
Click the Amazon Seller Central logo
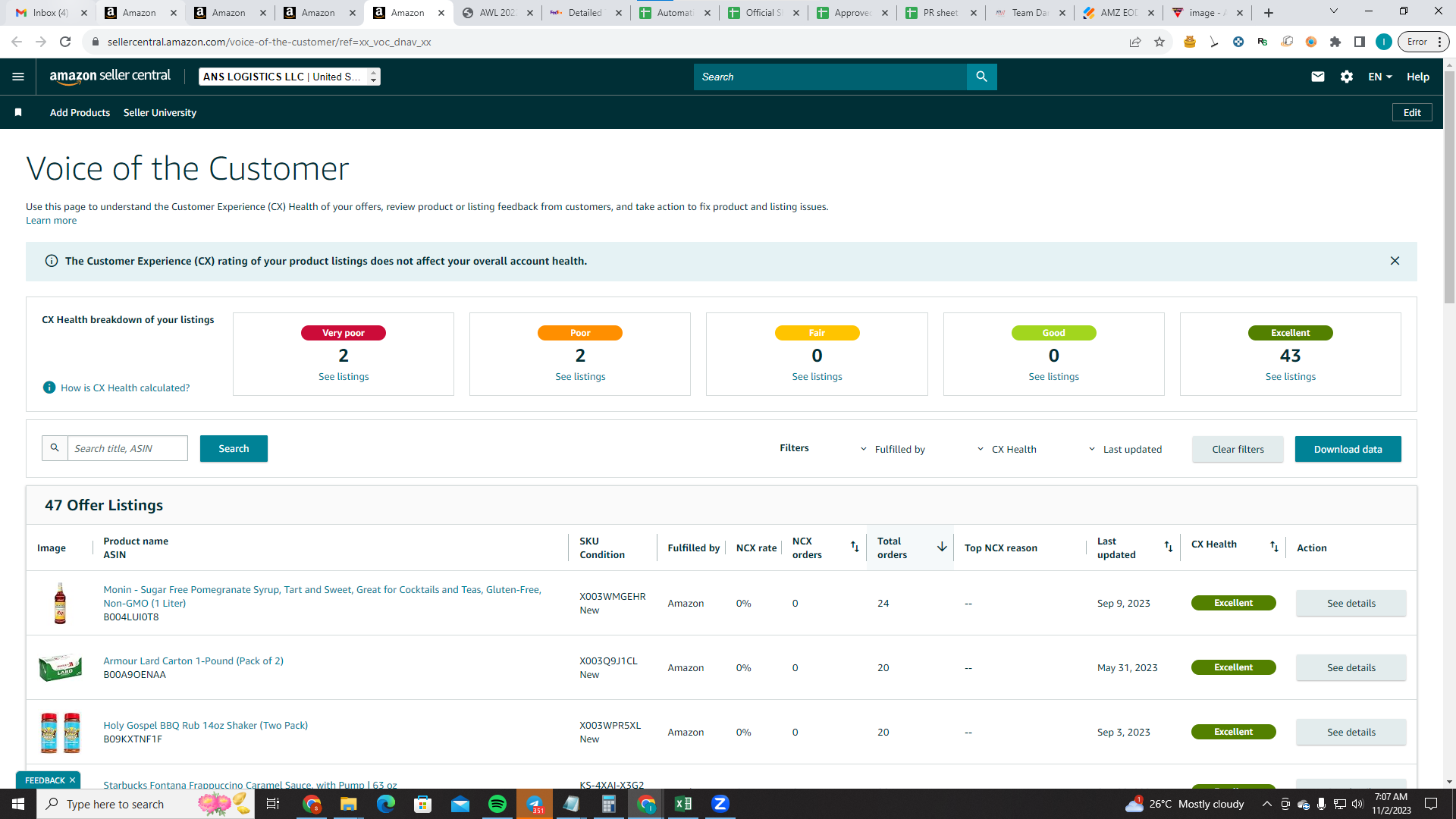coord(110,77)
